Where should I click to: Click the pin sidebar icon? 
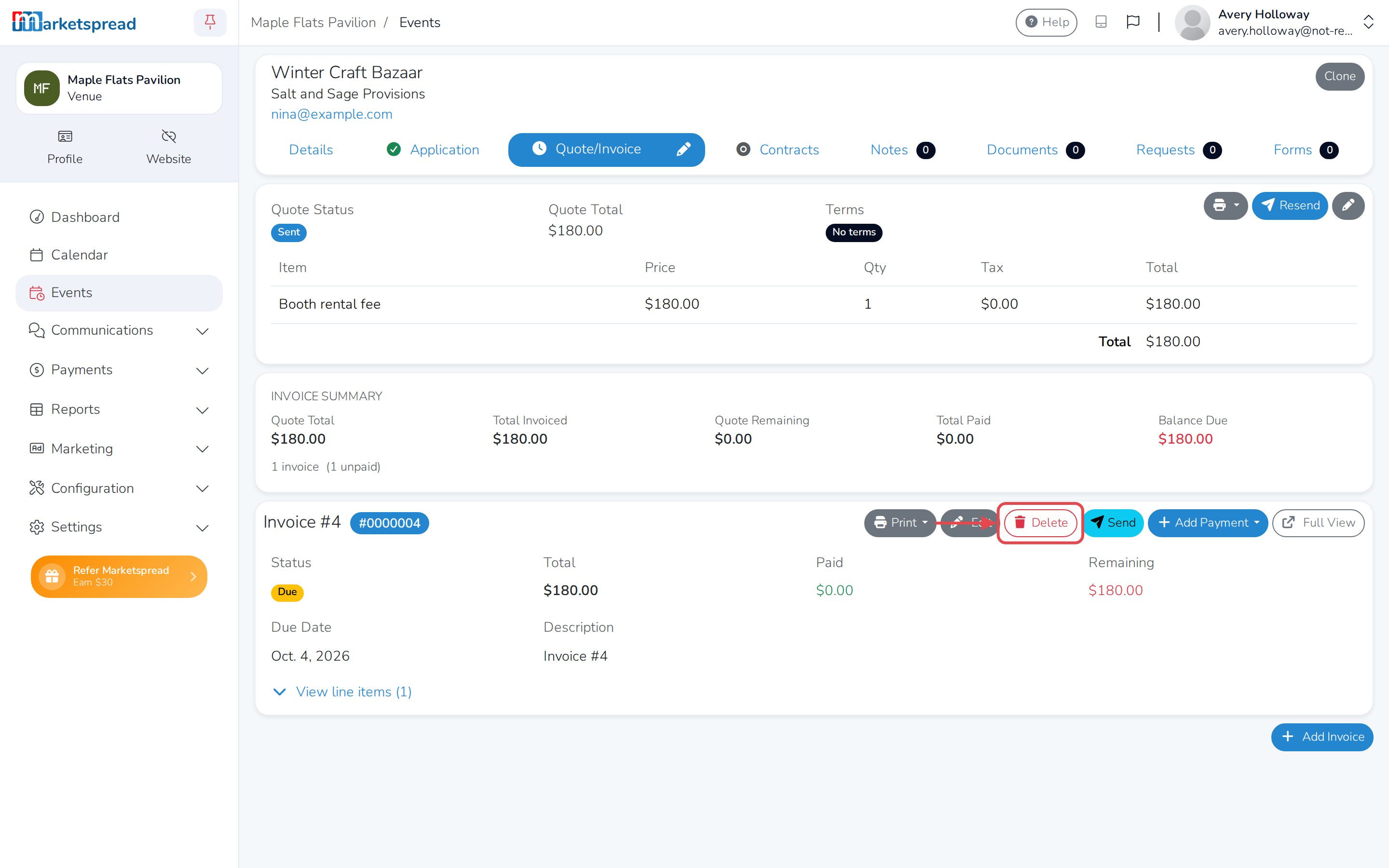coord(210,22)
